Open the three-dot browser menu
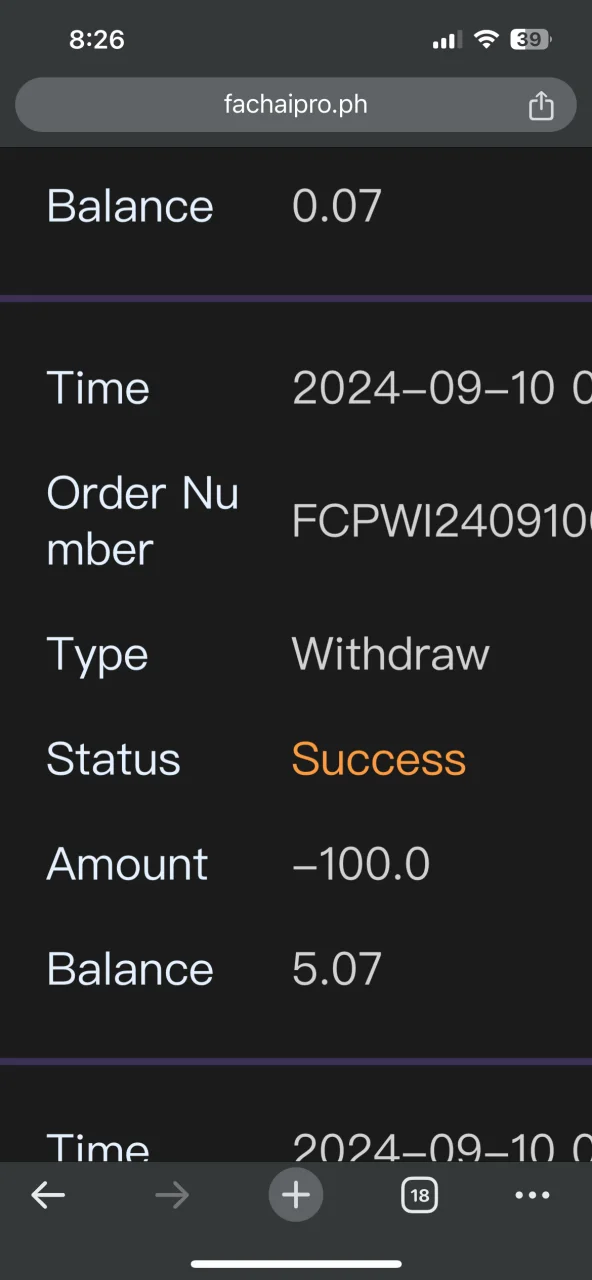The width and height of the screenshot is (592, 1280). tap(533, 1195)
